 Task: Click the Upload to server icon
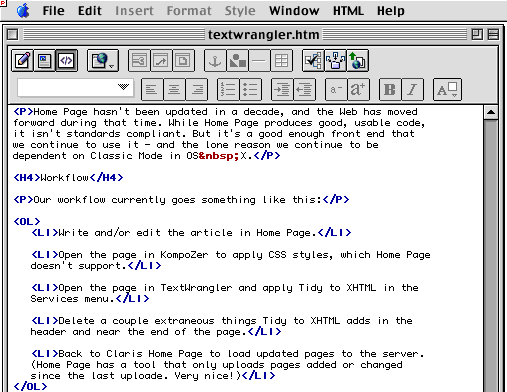click(357, 60)
